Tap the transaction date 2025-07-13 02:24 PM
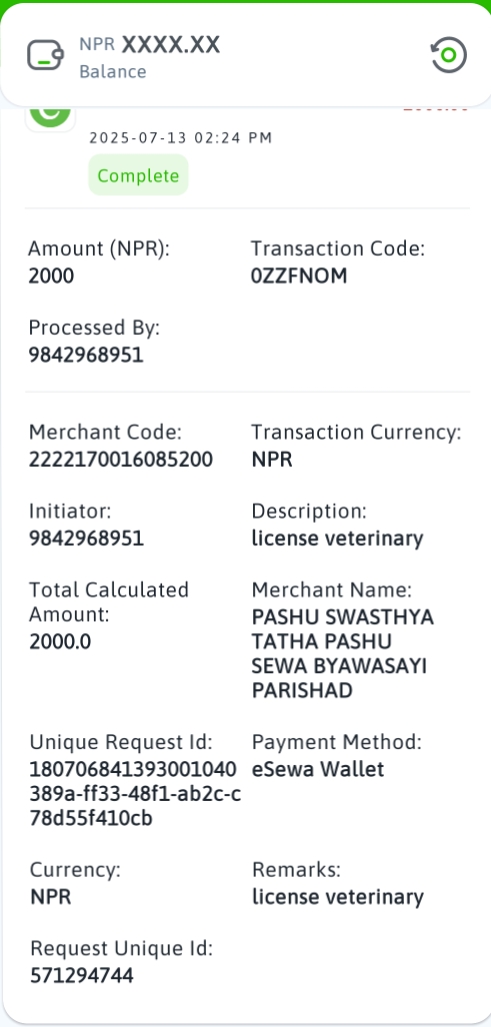Viewport: 491px width, 1027px height. [x=181, y=138]
